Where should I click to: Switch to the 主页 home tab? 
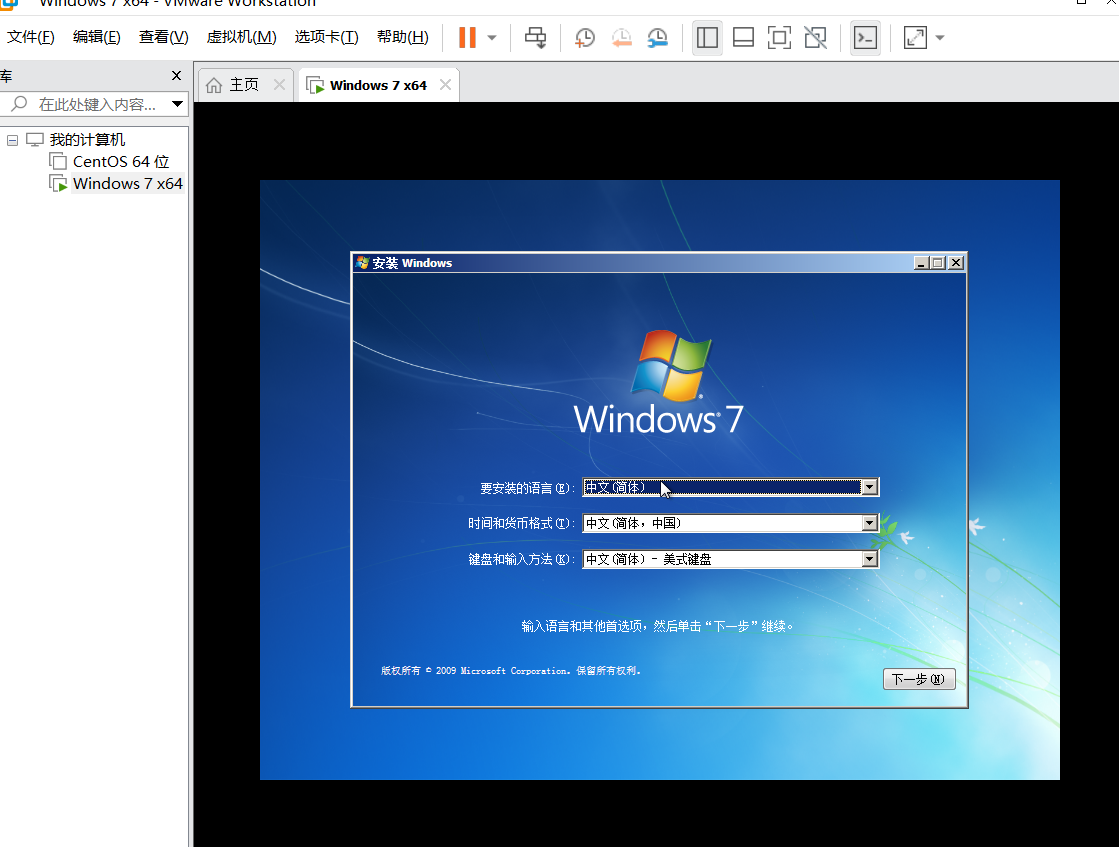[233, 85]
